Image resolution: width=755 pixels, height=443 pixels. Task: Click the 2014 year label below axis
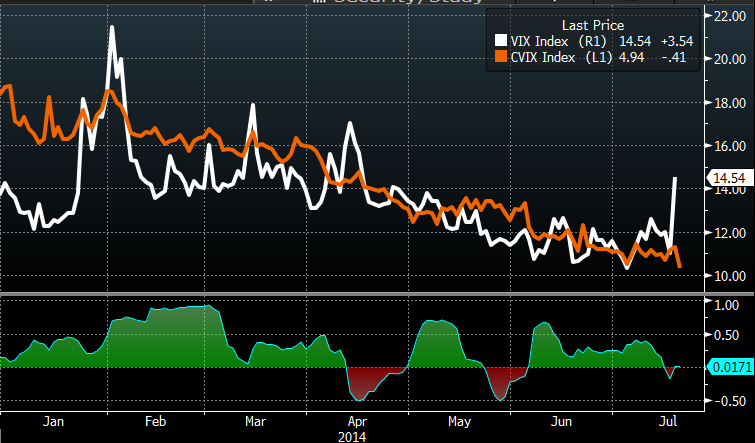349,436
